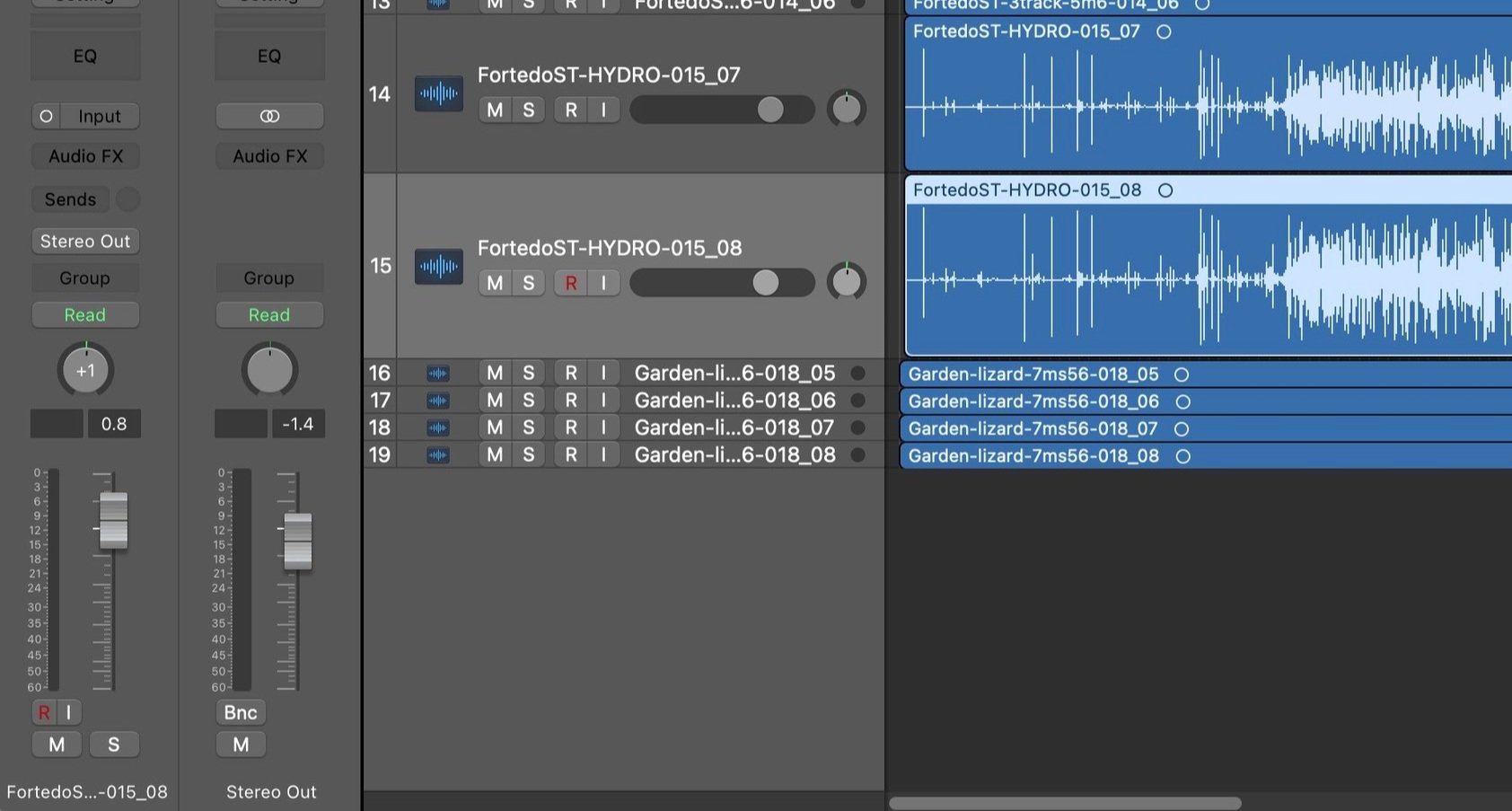This screenshot has height=811, width=1512.
Task: Open Audio FX slot on FortedoS...-015_08 strip
Action: coord(85,156)
